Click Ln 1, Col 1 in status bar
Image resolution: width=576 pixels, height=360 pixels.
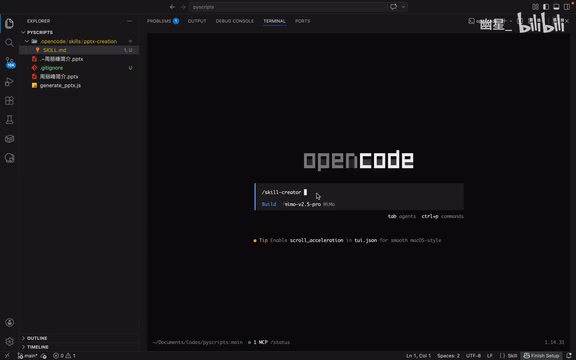click(x=418, y=356)
